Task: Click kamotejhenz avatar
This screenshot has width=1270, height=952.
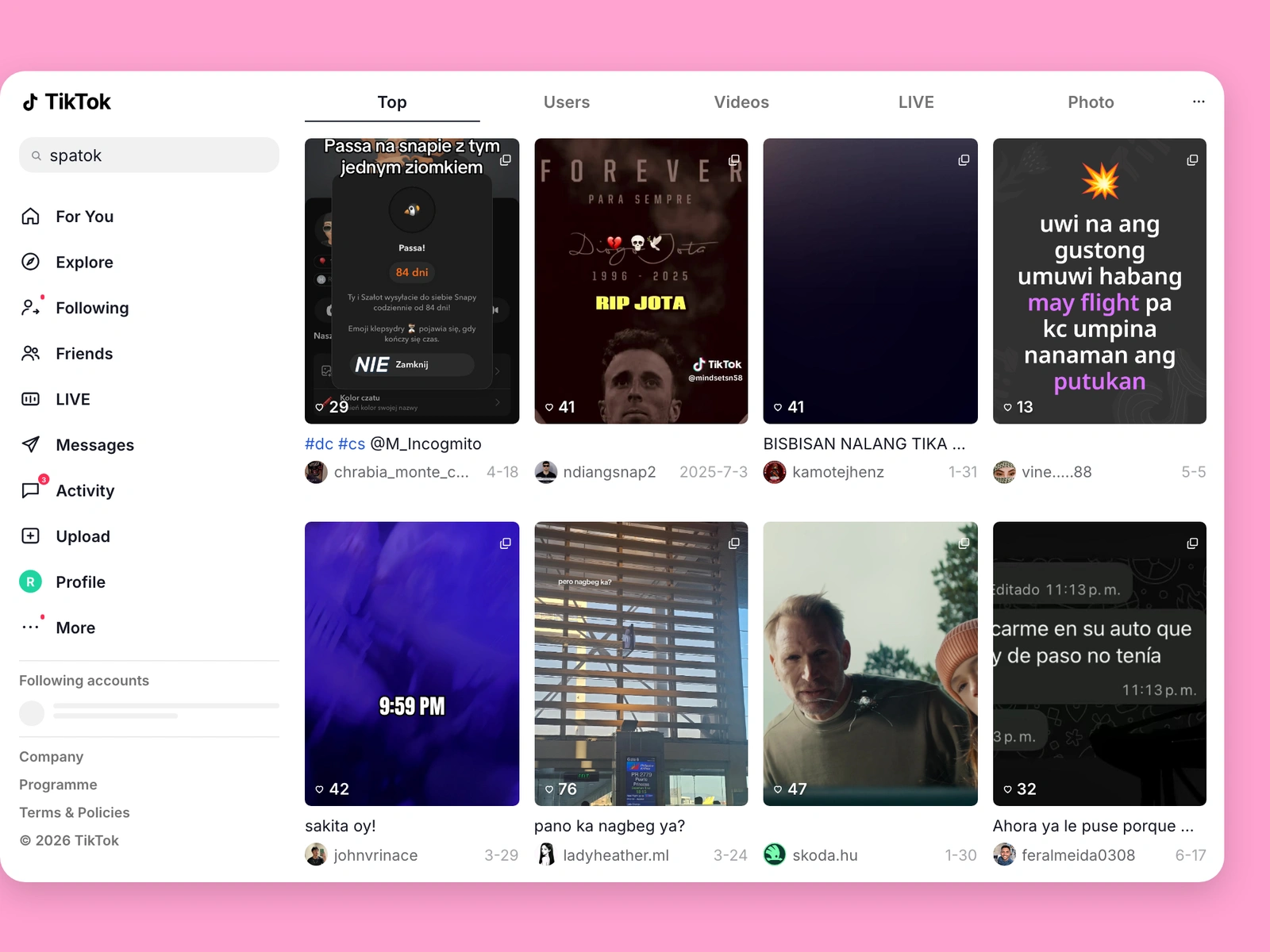Action: coord(775,472)
